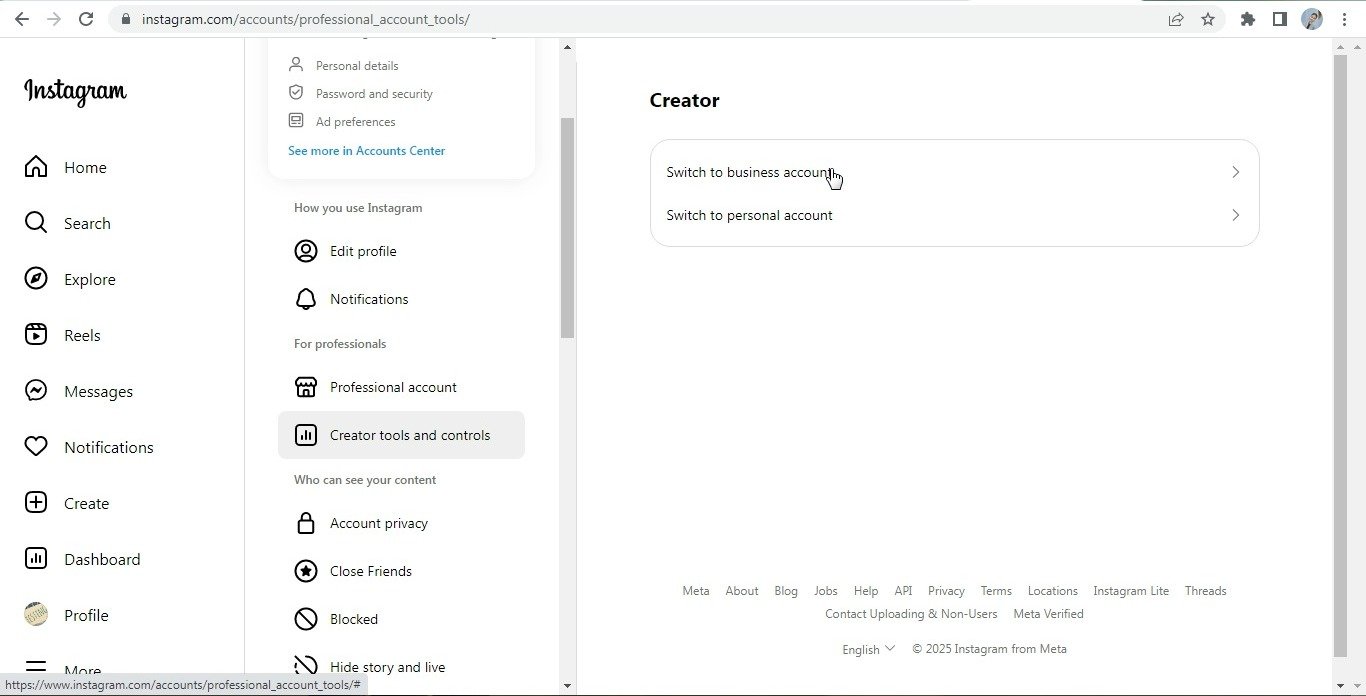
Task: Open Contact Uploading & Non-Users link
Action: click(x=911, y=614)
